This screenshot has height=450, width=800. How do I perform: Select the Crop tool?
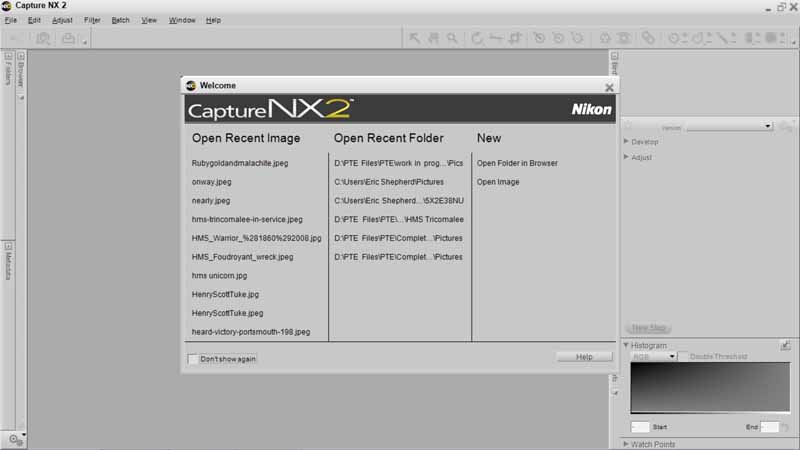click(x=514, y=38)
